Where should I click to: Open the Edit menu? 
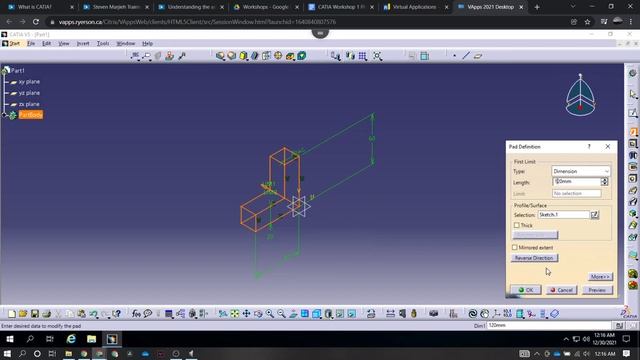47,43
